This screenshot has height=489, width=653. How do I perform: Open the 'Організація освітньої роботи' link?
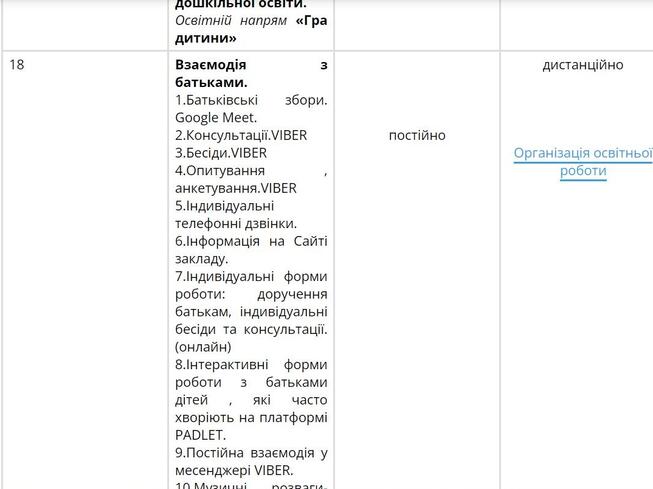[x=583, y=162]
